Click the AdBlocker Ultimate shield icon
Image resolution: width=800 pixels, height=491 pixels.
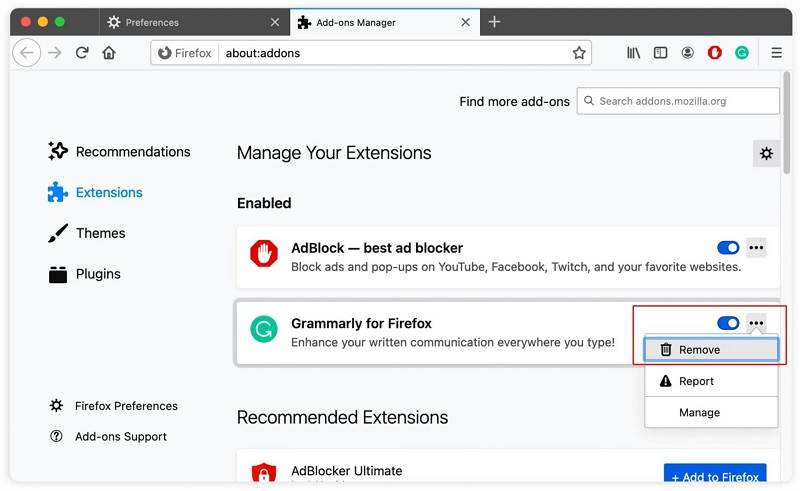(x=264, y=472)
